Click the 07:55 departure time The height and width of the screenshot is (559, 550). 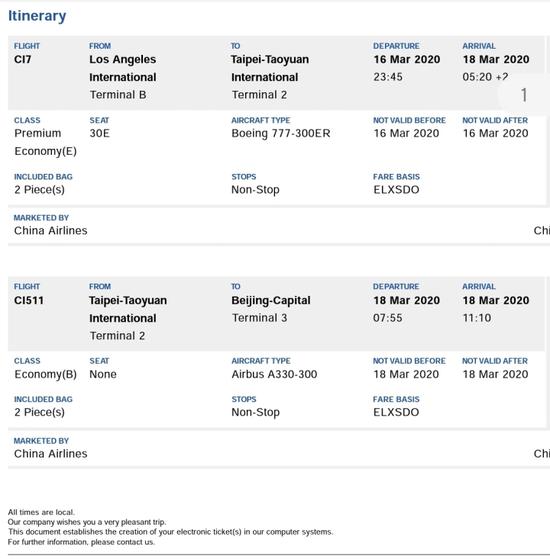pos(387,318)
